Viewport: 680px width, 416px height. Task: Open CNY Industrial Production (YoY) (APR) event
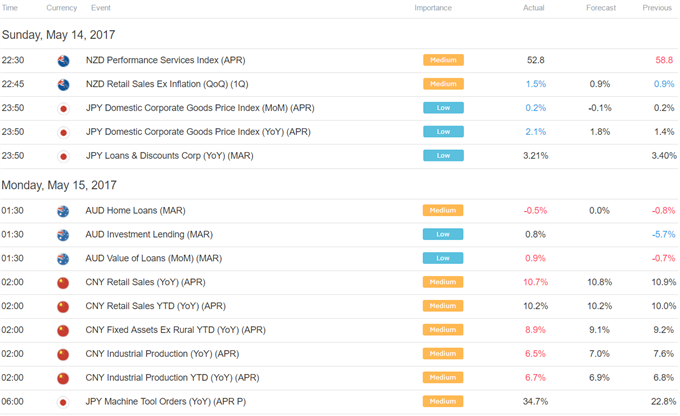pos(162,354)
